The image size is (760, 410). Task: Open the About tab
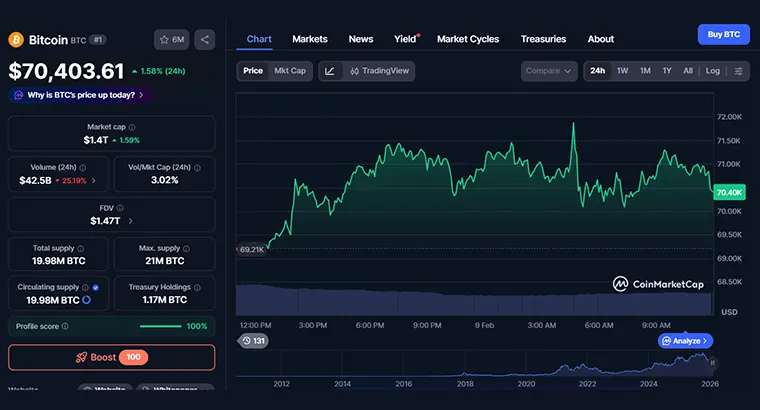tap(601, 39)
